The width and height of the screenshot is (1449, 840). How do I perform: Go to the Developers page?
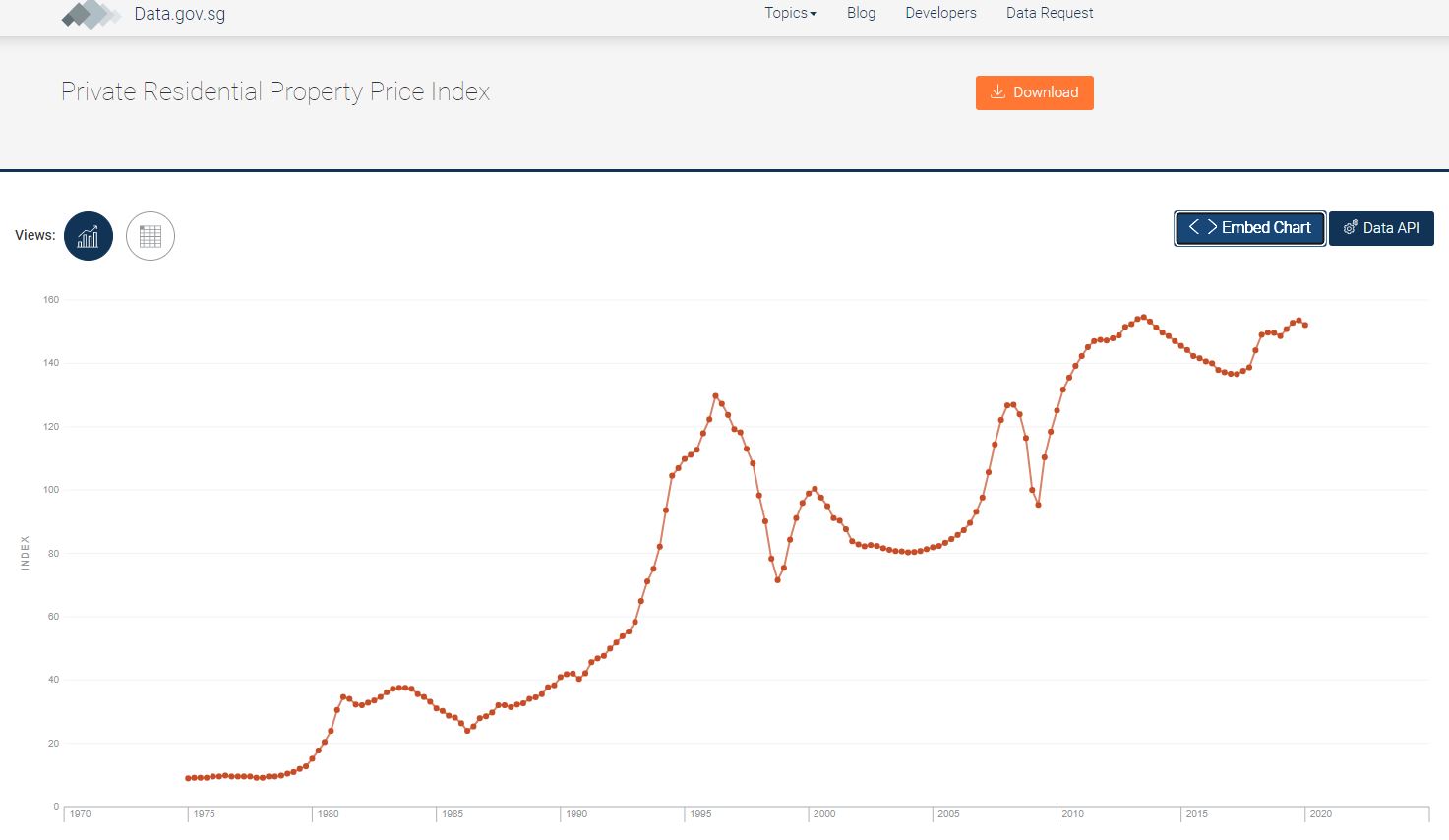940,13
